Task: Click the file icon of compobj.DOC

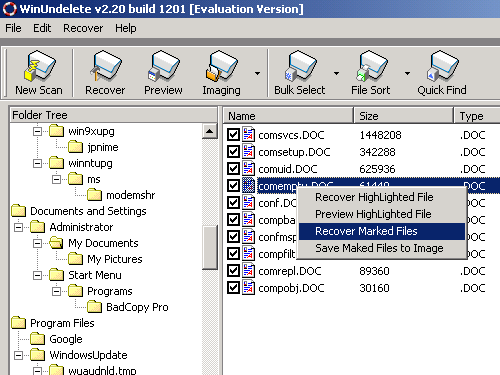Action: click(248, 288)
